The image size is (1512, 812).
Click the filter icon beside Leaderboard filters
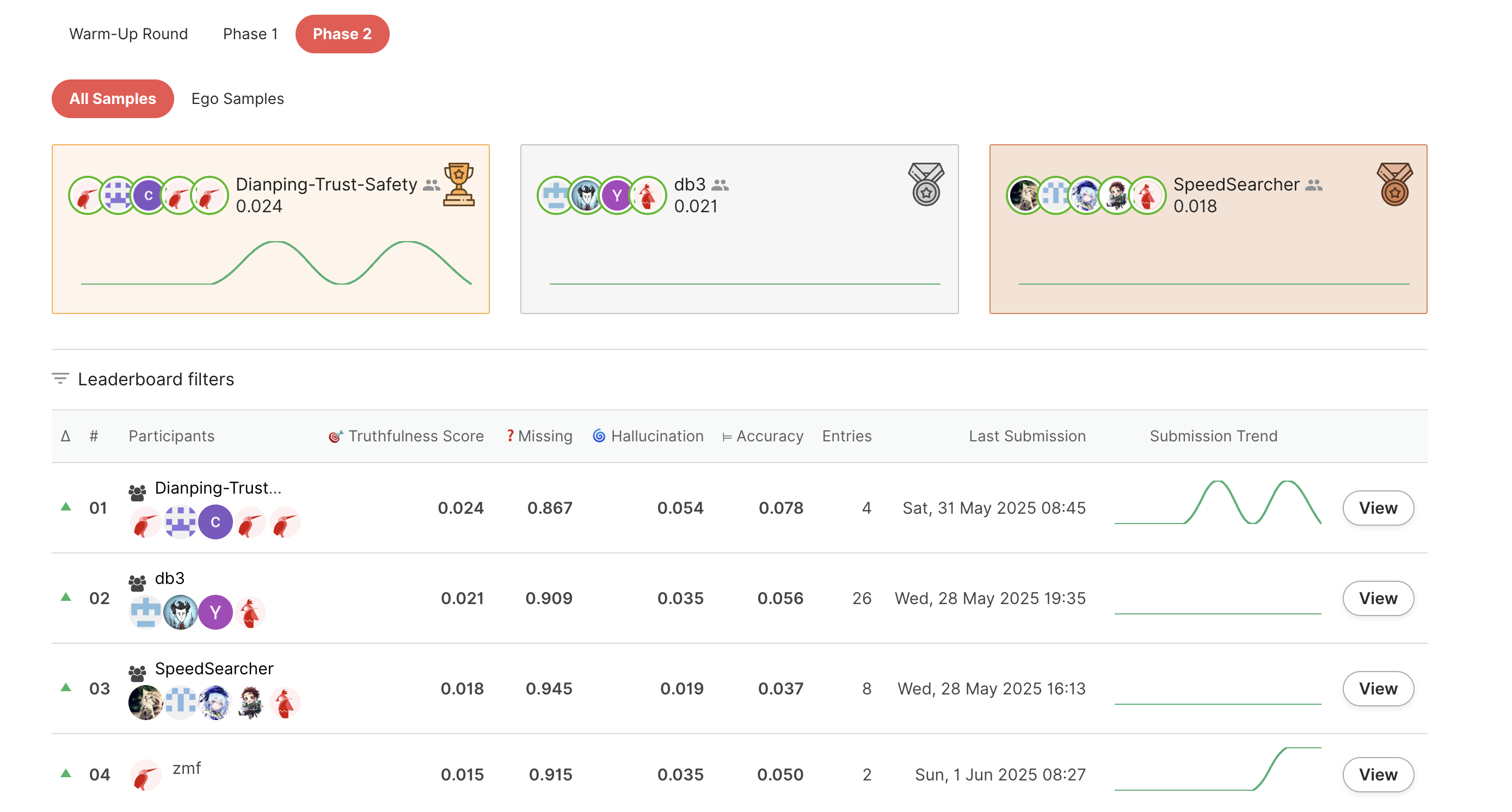[x=60, y=378]
